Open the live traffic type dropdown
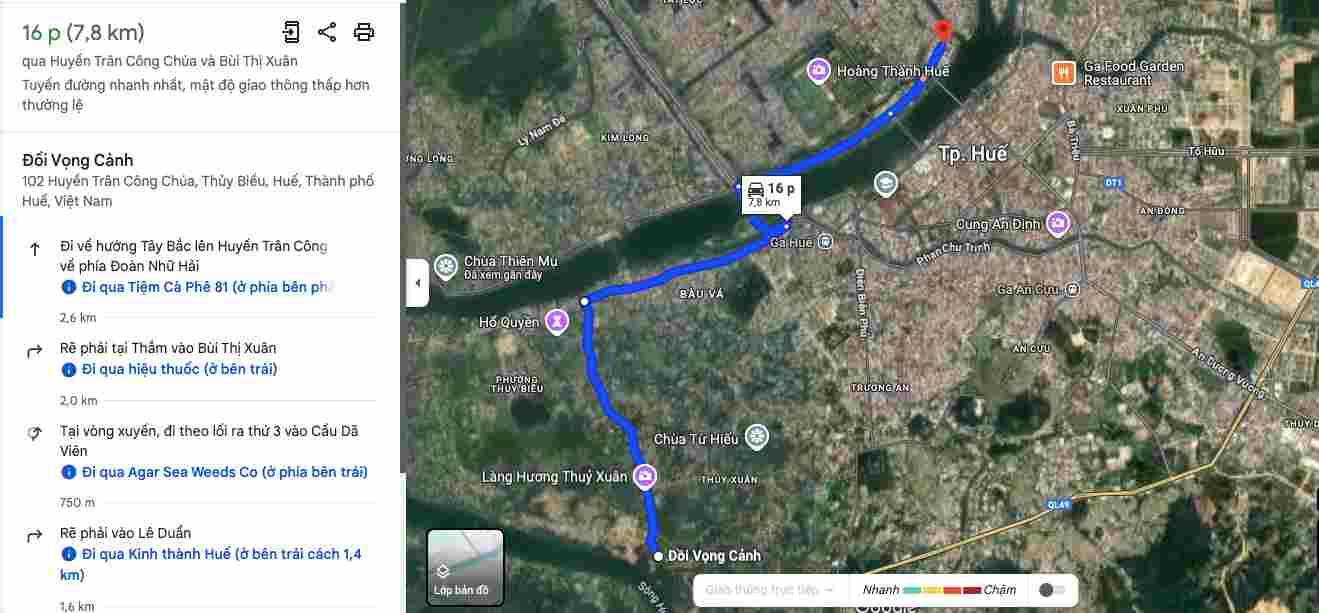The height and width of the screenshot is (613, 1319). 770,590
